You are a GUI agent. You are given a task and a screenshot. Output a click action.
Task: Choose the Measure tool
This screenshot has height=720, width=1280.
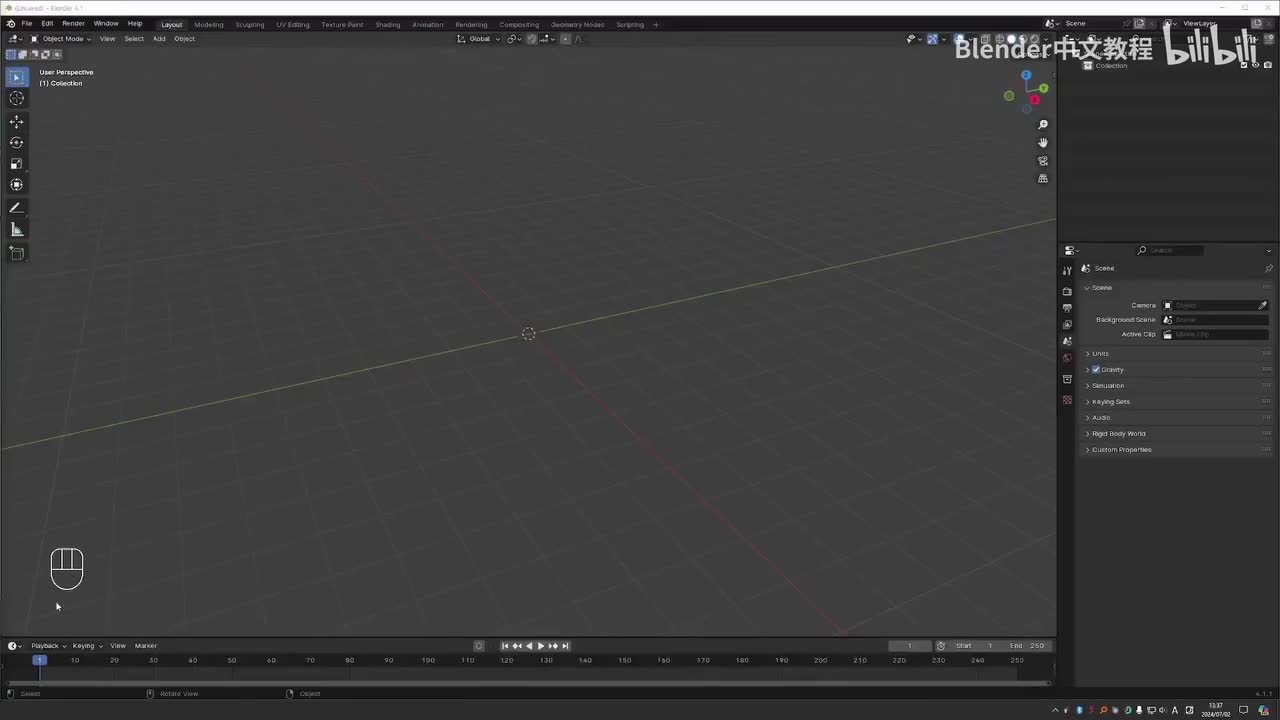tap(16, 230)
